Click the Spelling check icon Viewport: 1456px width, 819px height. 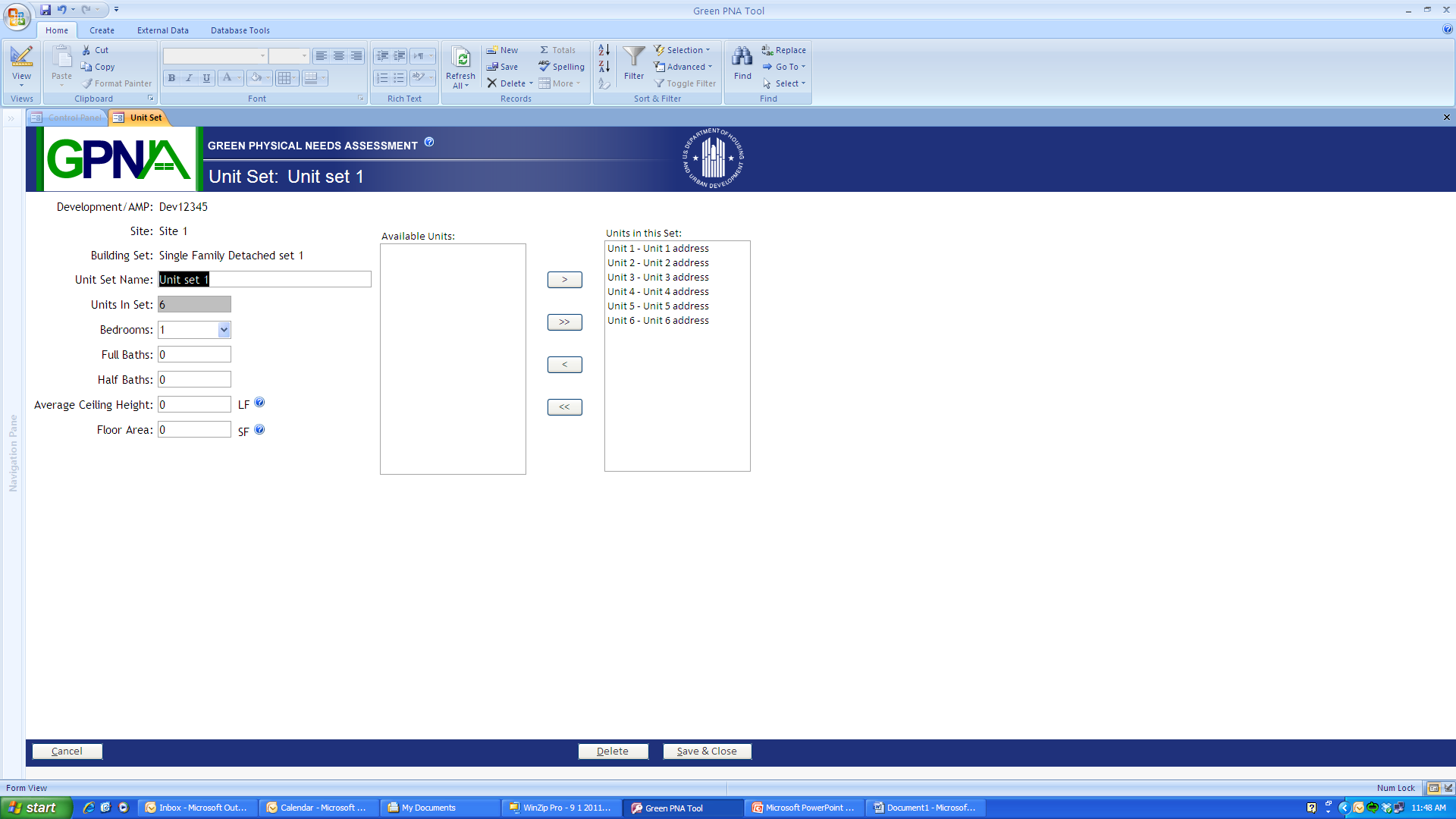(544, 67)
